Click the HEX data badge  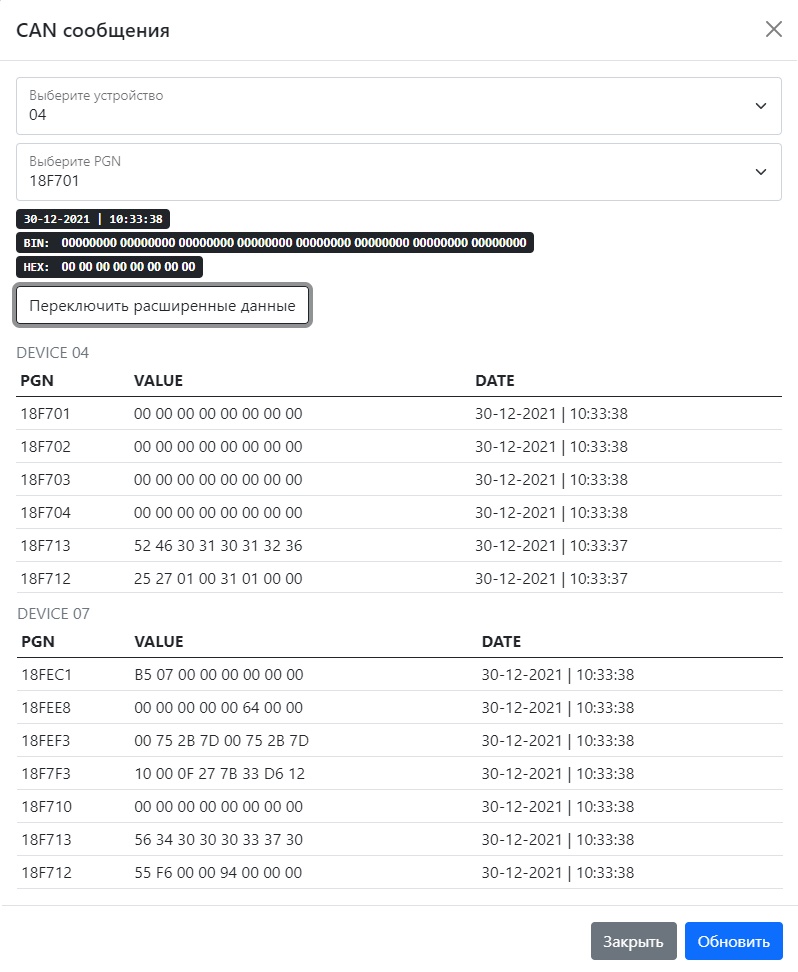point(109,267)
